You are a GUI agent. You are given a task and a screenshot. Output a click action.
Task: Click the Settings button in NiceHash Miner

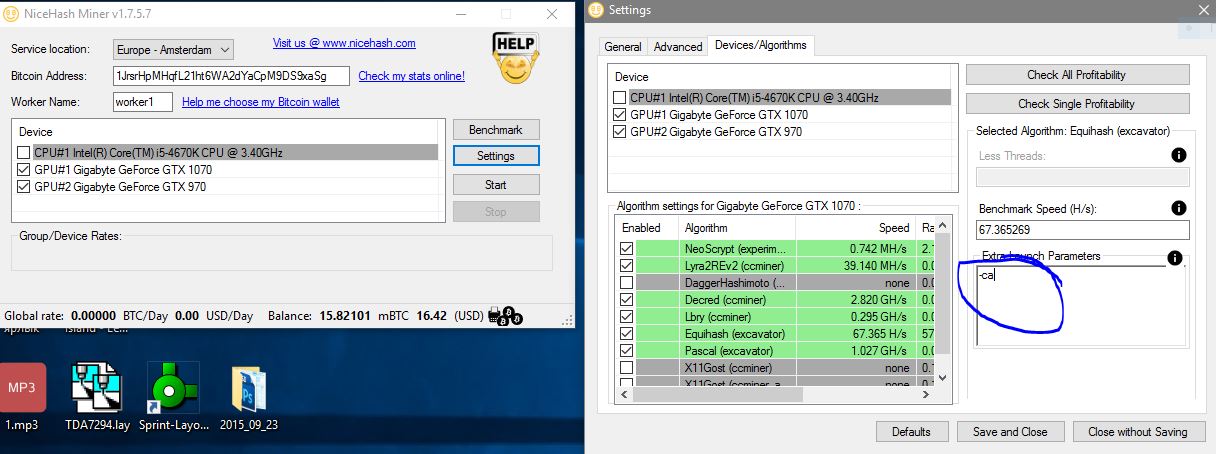pyautogui.click(x=496, y=156)
